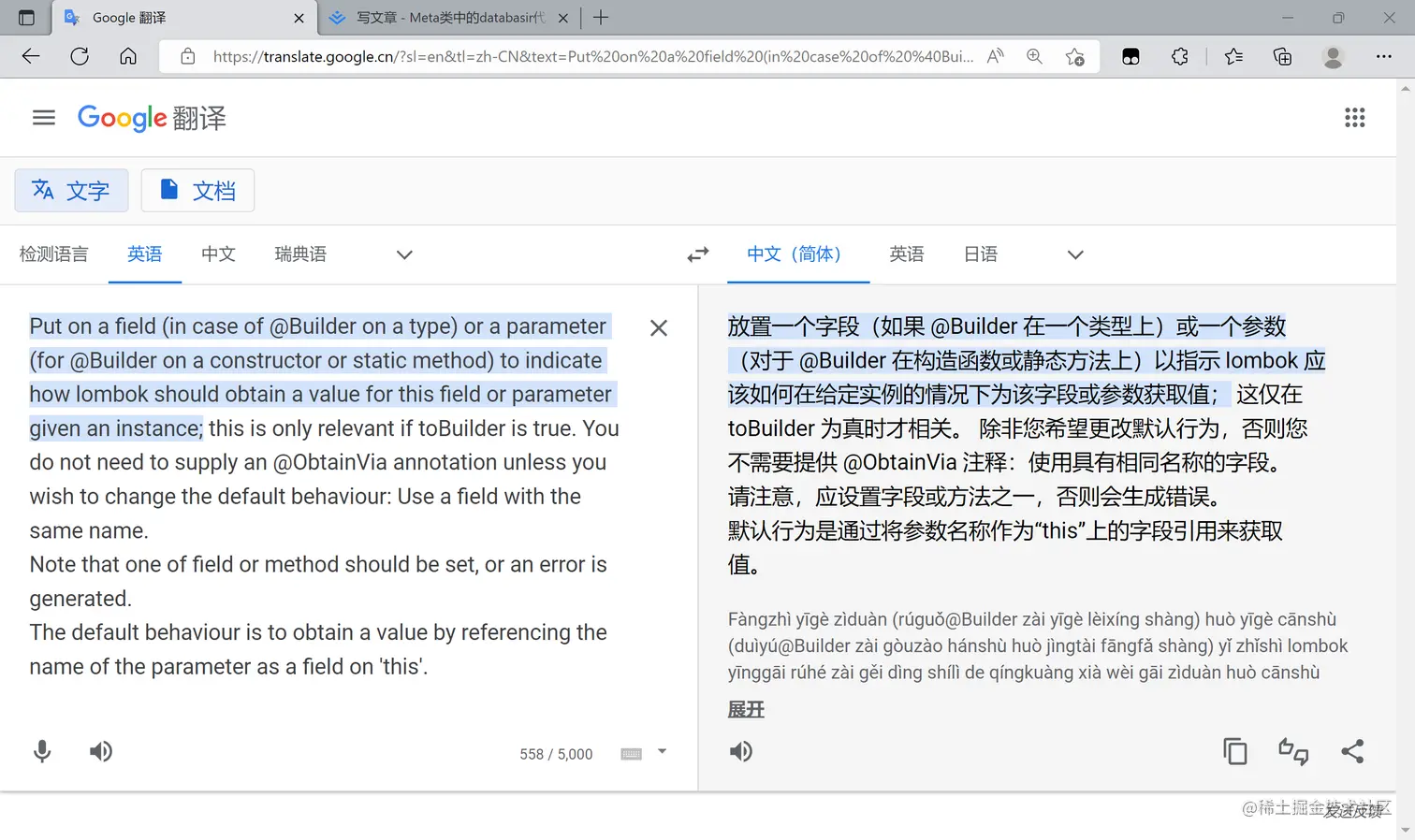
Task: Swap source and target languages
Action: coord(698,254)
